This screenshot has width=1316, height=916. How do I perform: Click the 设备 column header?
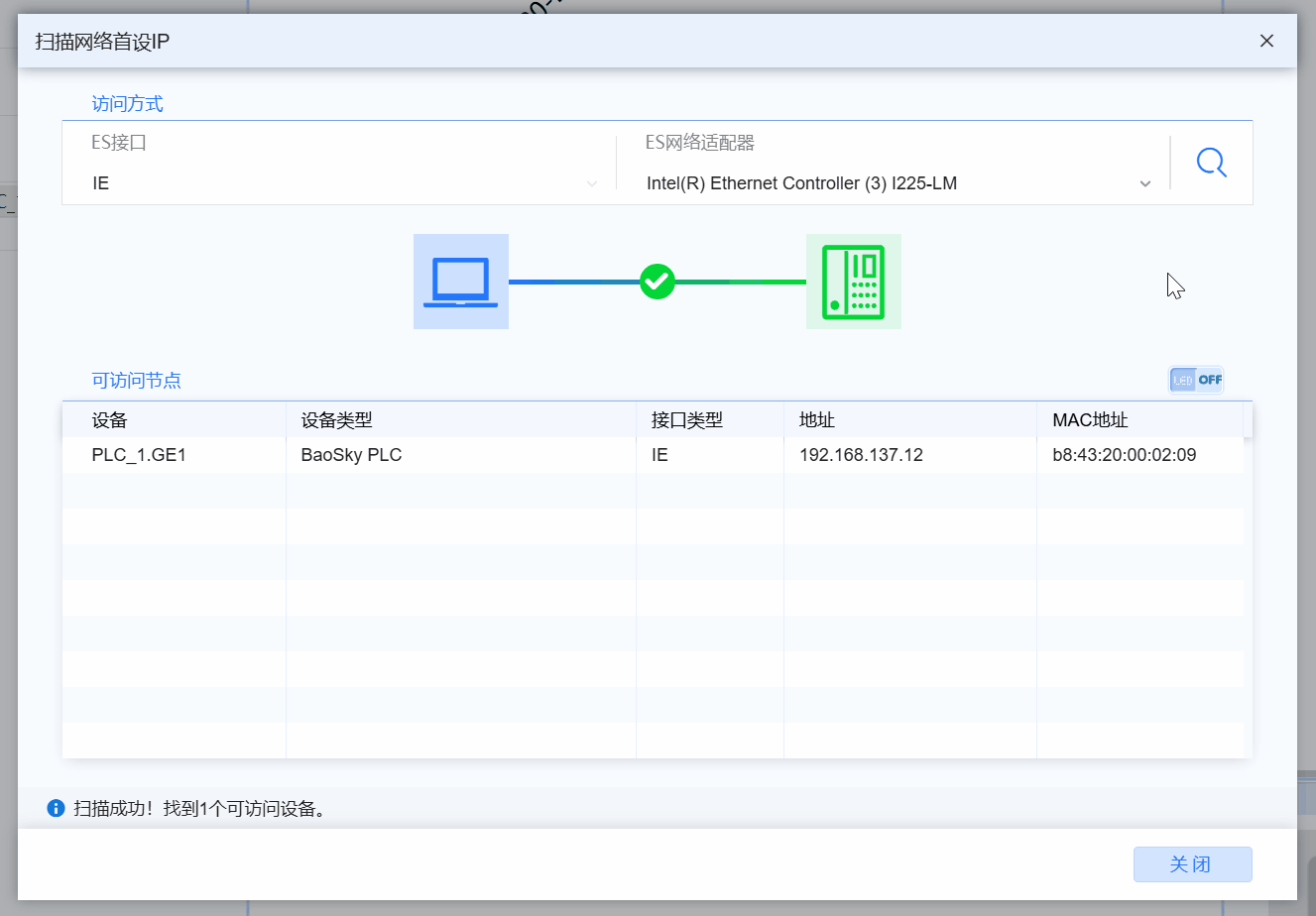tap(110, 420)
